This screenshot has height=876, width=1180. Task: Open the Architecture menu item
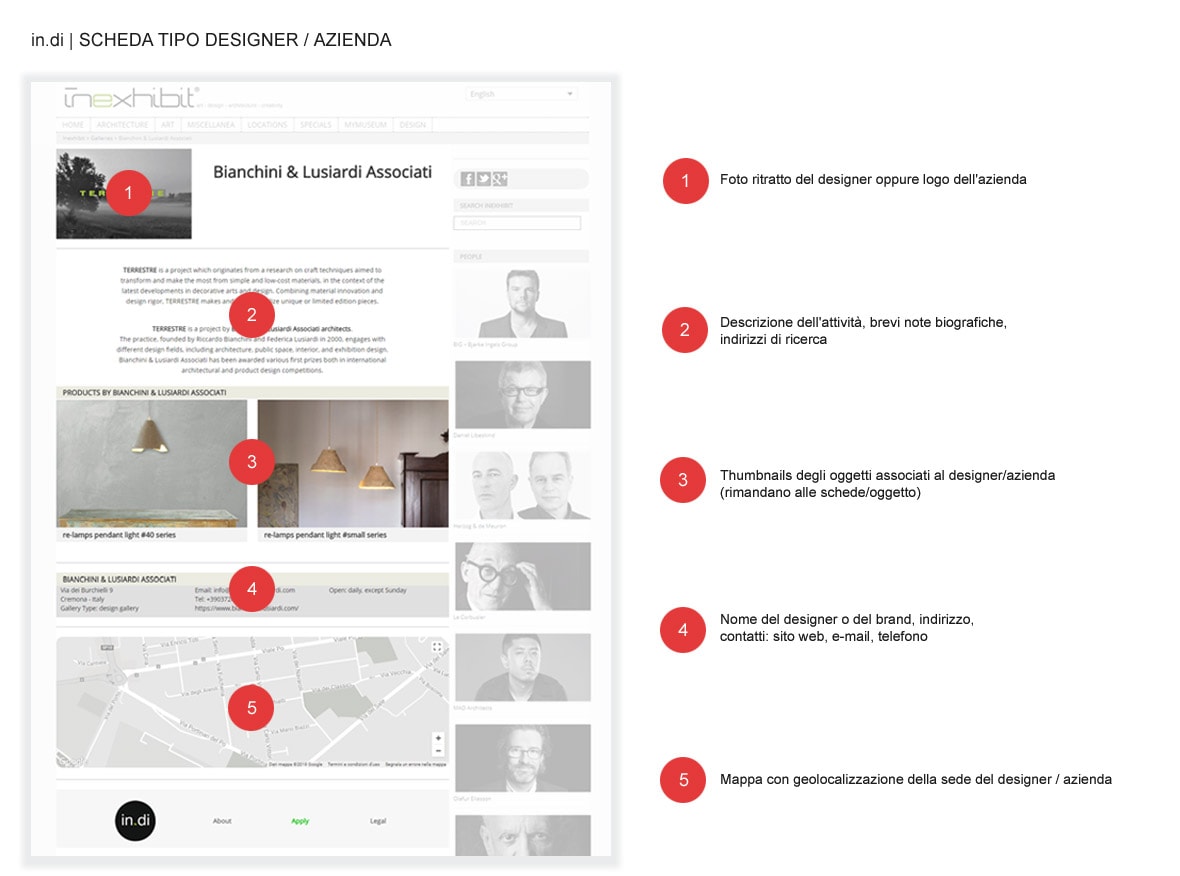coord(122,125)
